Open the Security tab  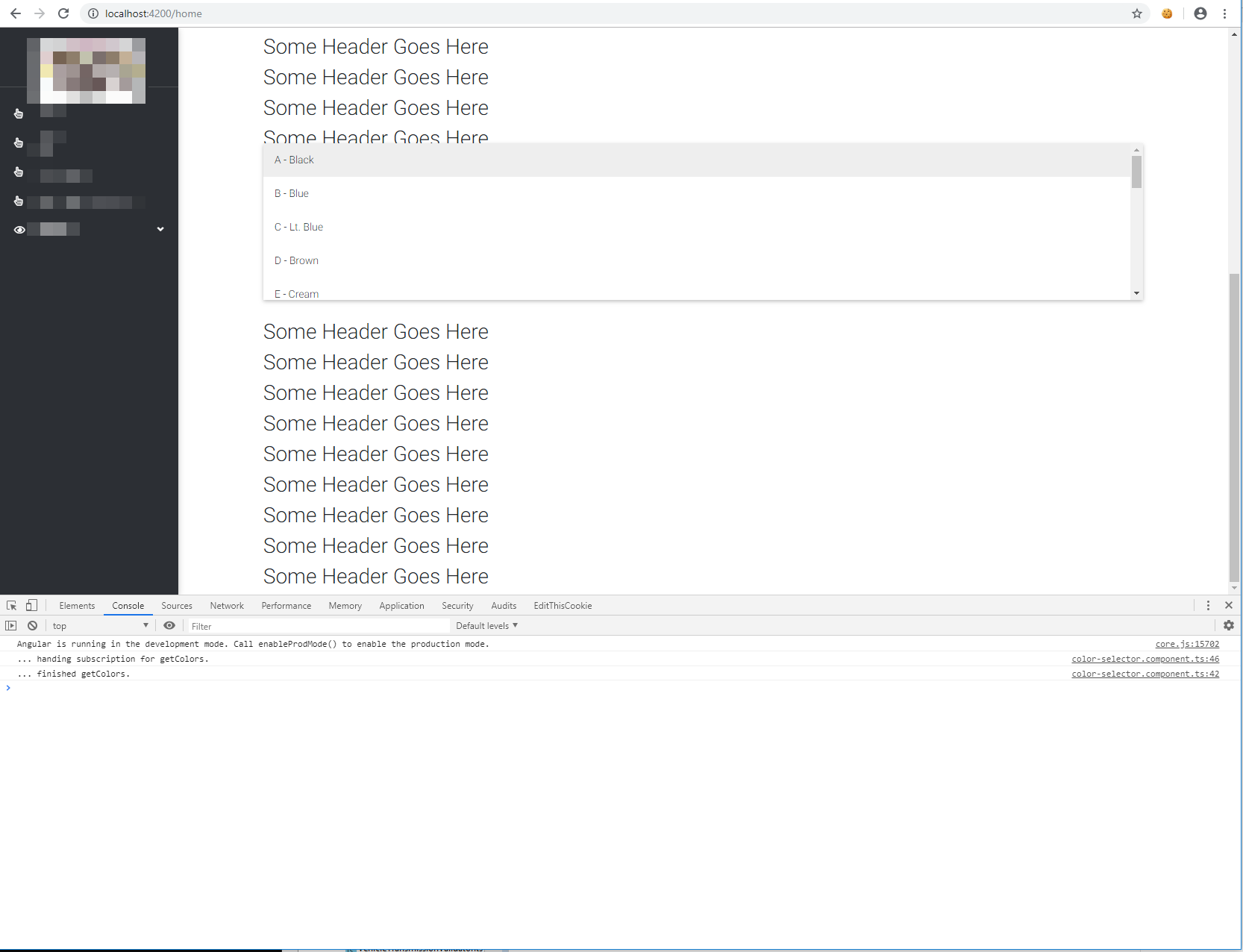[x=457, y=606]
